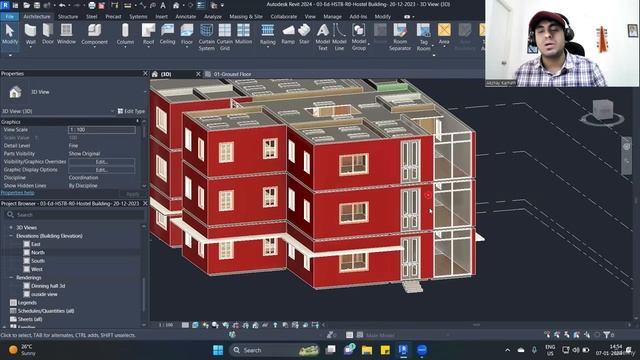
Task: Open the Properties help link
Action: pos(17,193)
